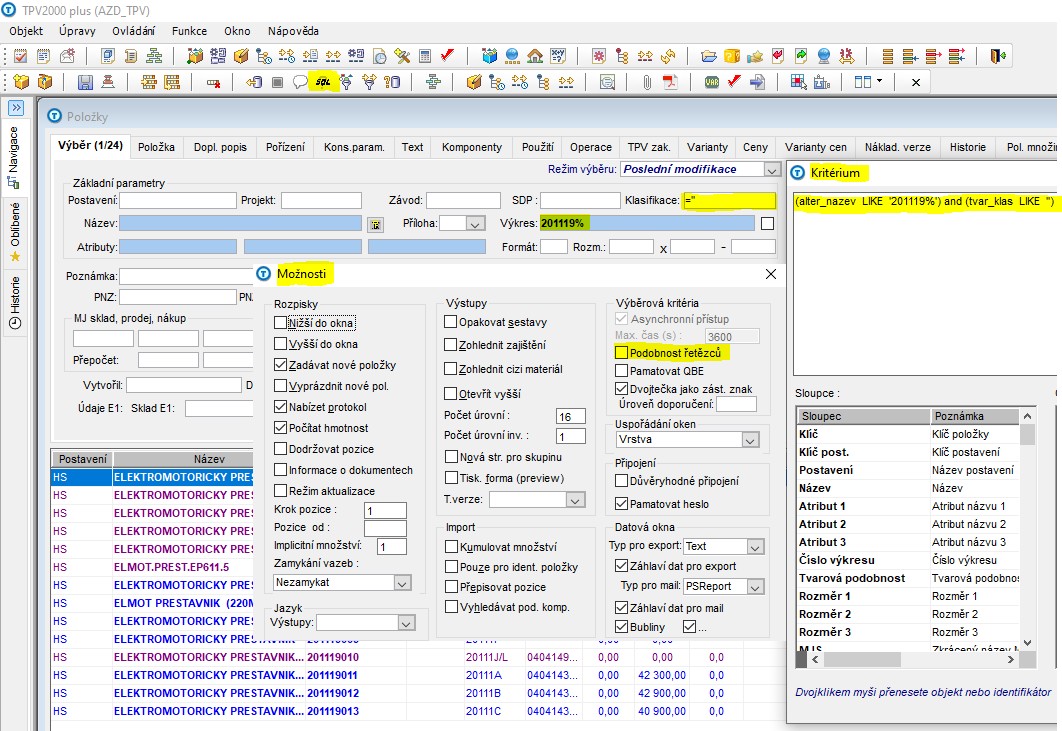Click the paperclip attachment icon
This screenshot has width=1062, height=731.
[647, 82]
